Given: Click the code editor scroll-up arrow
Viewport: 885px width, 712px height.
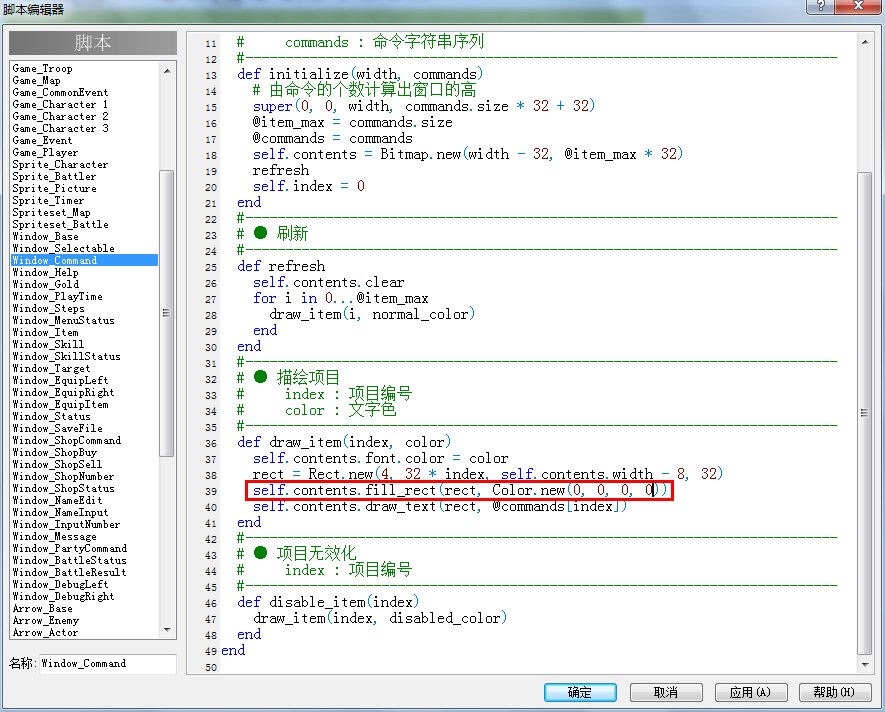Looking at the screenshot, I should pos(865,42).
